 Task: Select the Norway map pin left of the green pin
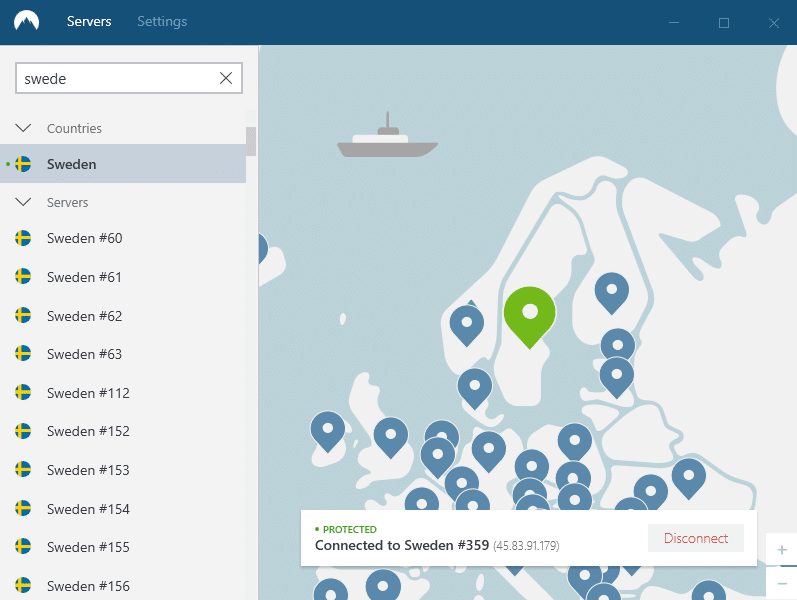467,324
